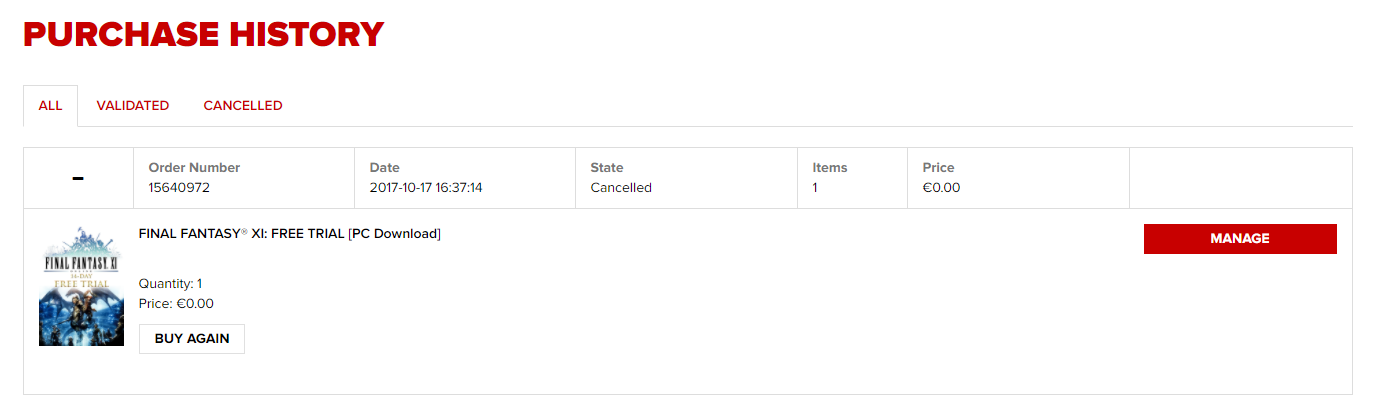Select the order date 2017-10-17 16:37:14
The width and height of the screenshot is (1377, 409).
point(426,187)
